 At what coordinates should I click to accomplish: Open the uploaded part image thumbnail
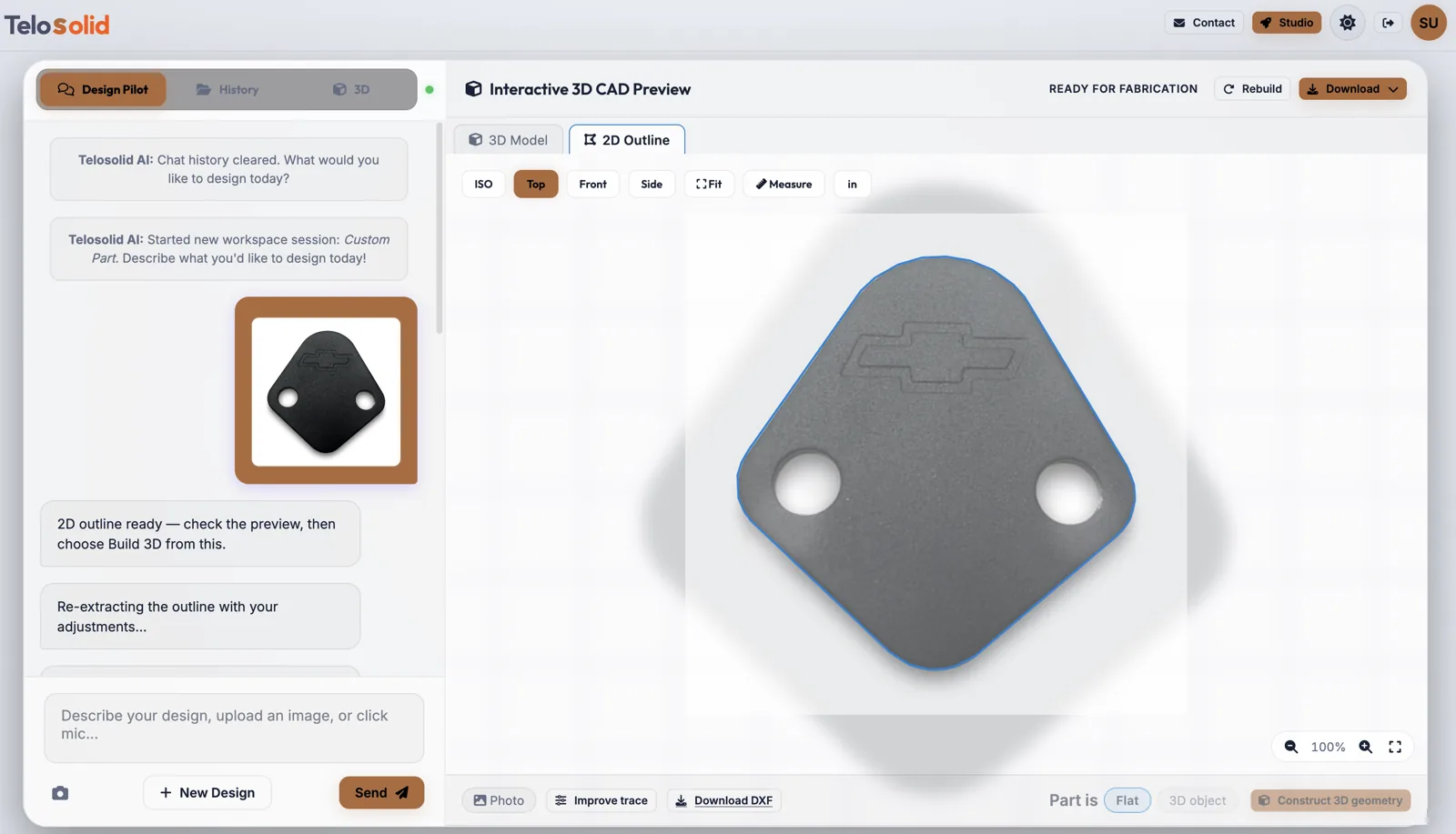tap(326, 390)
